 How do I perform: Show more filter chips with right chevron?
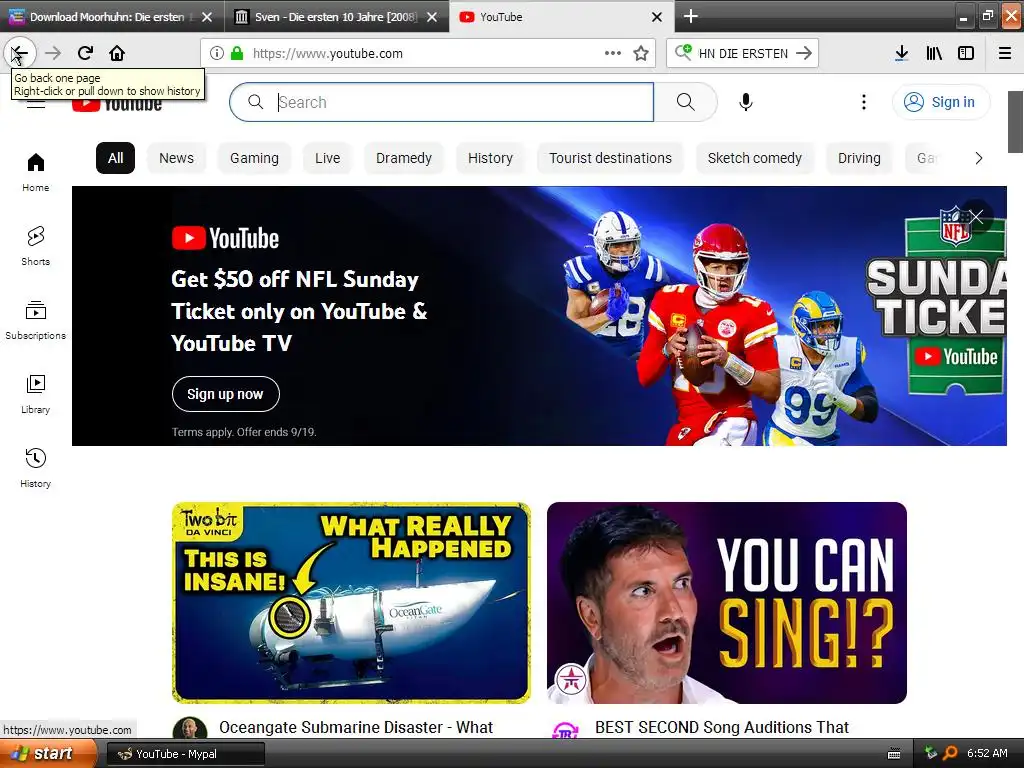(978, 158)
